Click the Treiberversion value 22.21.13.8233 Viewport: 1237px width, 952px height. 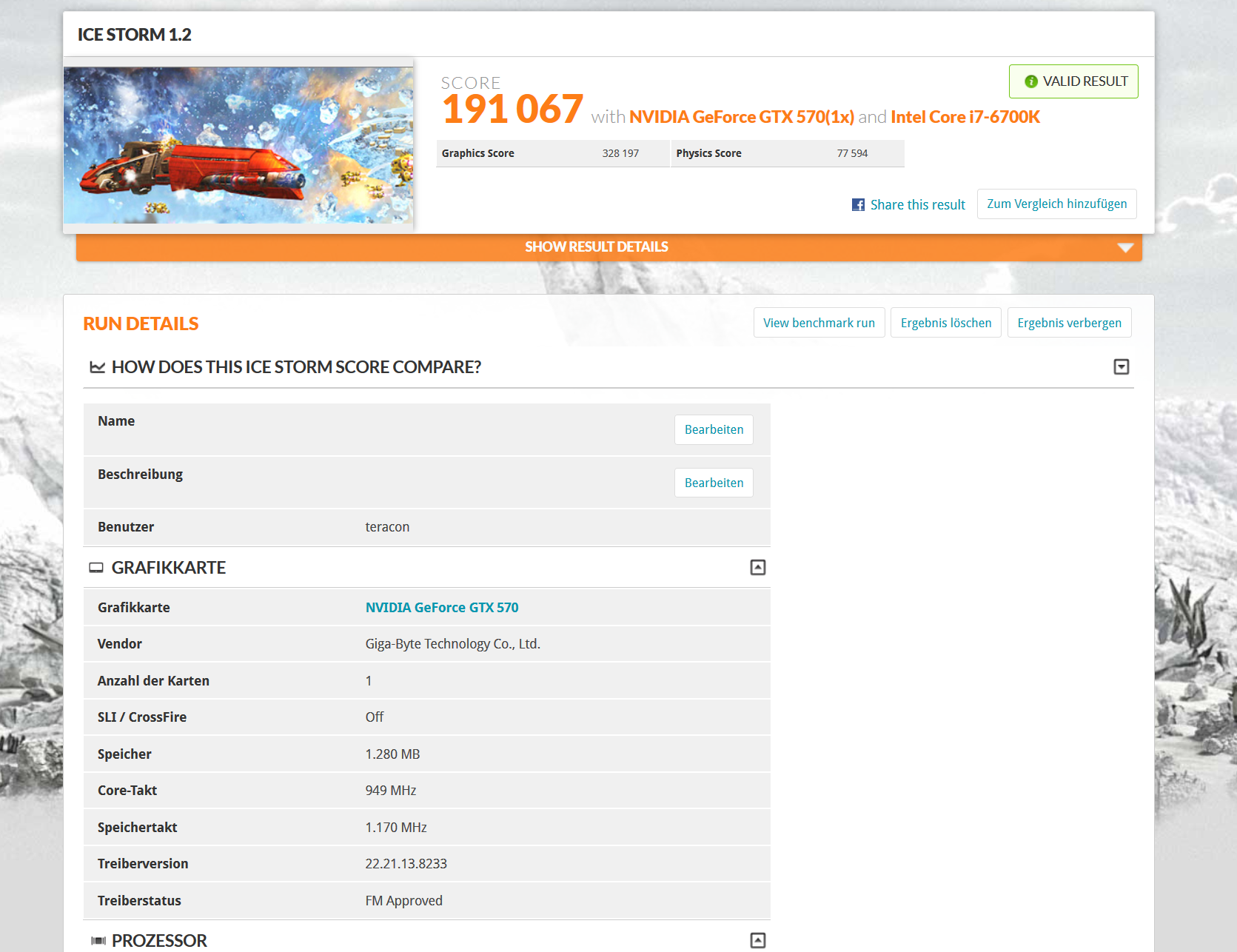pyautogui.click(x=406, y=864)
